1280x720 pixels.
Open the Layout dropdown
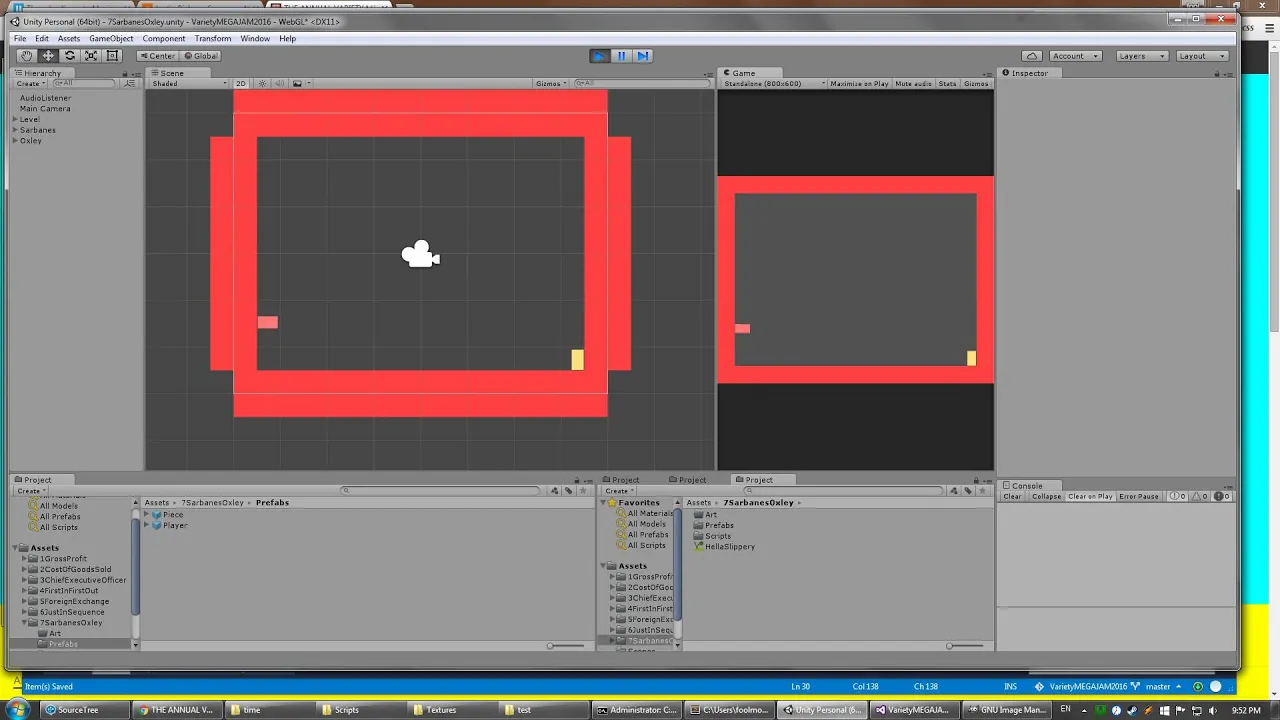click(x=1201, y=56)
